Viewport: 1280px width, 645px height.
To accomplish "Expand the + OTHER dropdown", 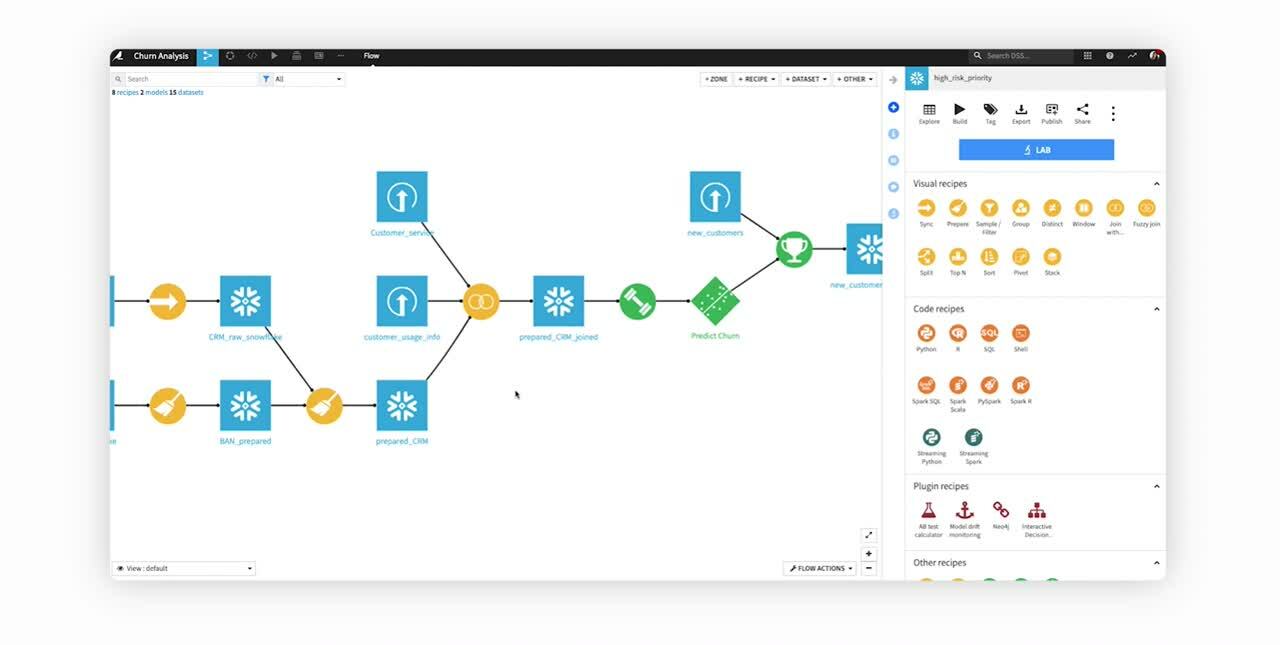I will coord(855,79).
